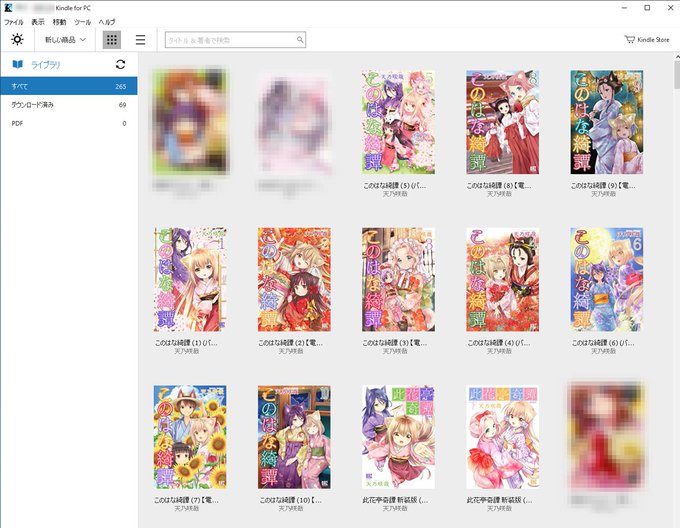Open このはな綺譚 volume 10 cover
This screenshot has width=680, height=528.
[x=294, y=437]
